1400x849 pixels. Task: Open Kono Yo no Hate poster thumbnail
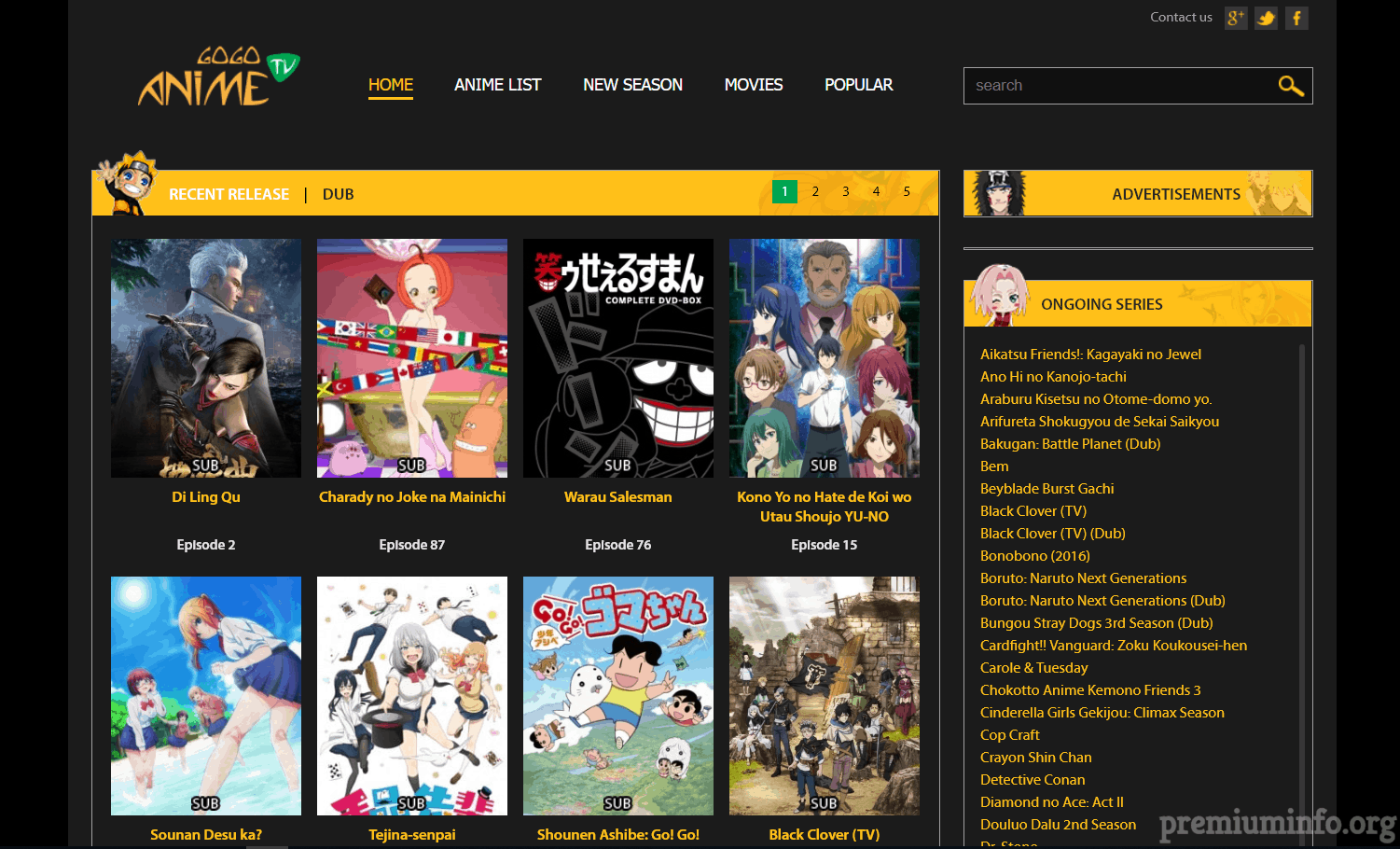pyautogui.click(x=825, y=358)
